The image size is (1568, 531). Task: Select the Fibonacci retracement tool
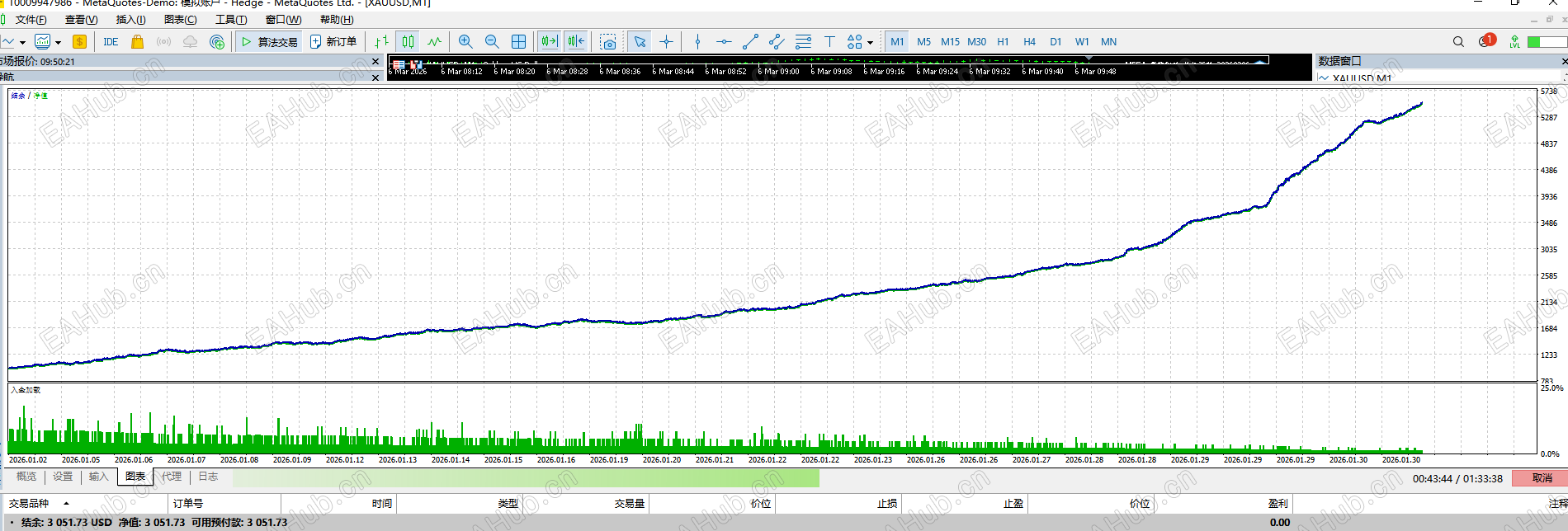coord(803,41)
